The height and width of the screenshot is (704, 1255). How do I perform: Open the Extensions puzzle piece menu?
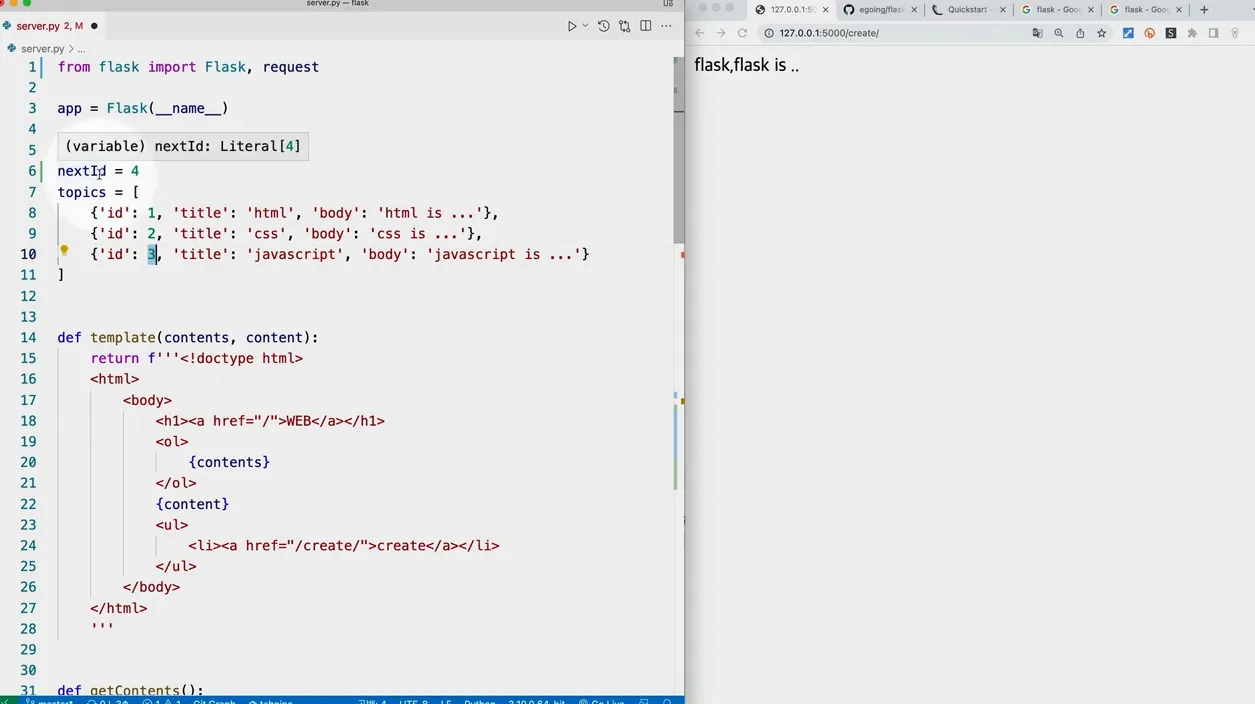tap(1192, 33)
